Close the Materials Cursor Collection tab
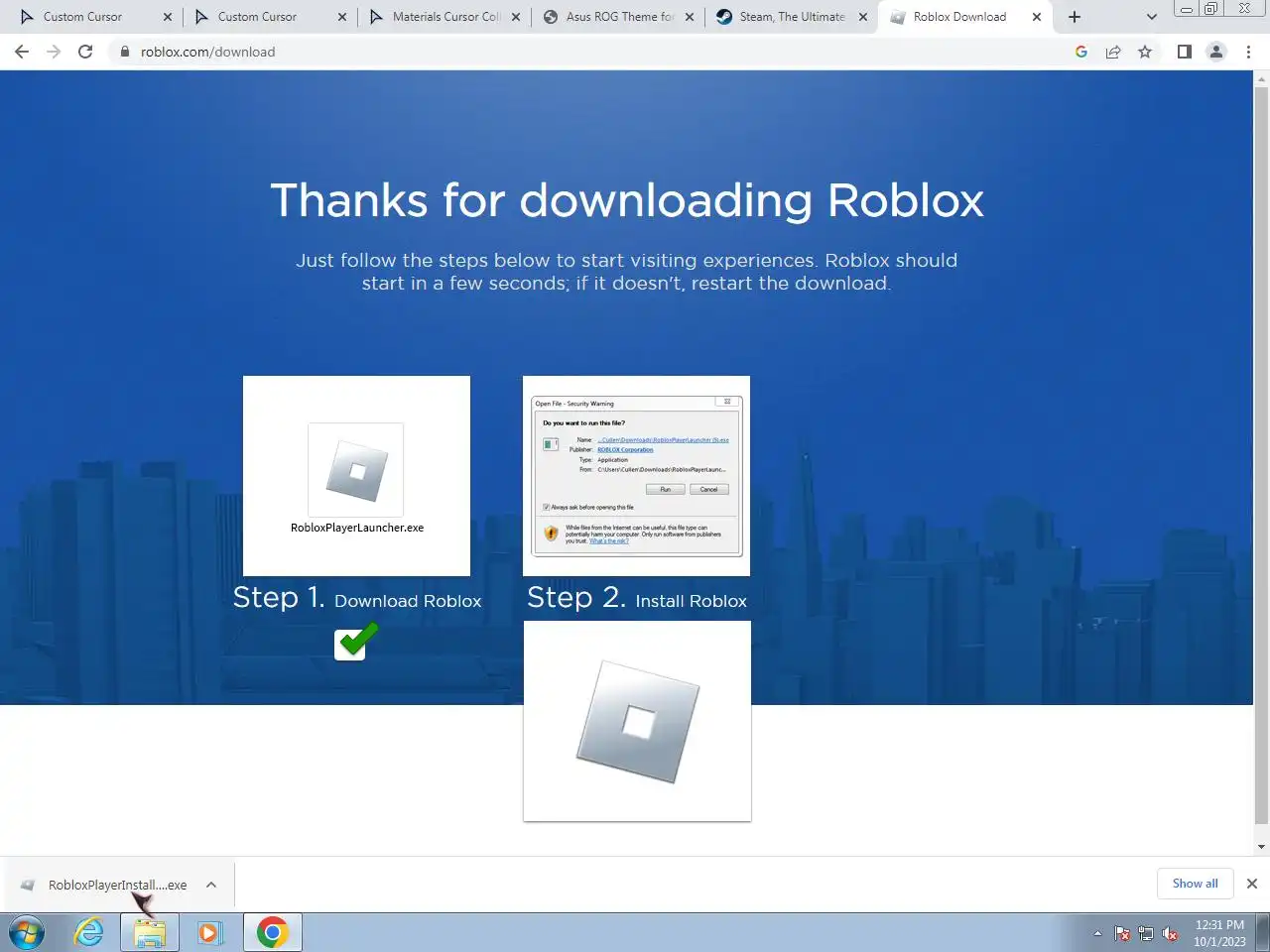 pyautogui.click(x=516, y=17)
